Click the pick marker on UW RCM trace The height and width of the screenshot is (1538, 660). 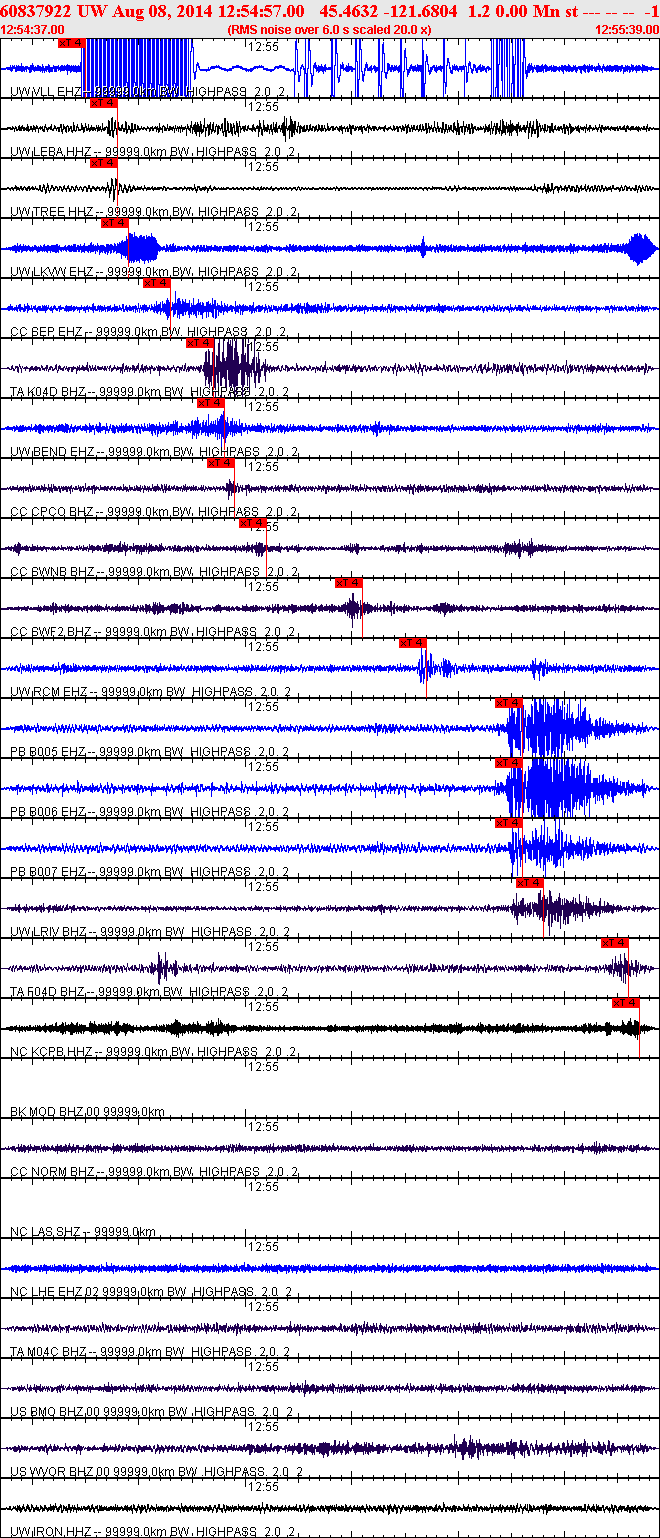(x=413, y=643)
